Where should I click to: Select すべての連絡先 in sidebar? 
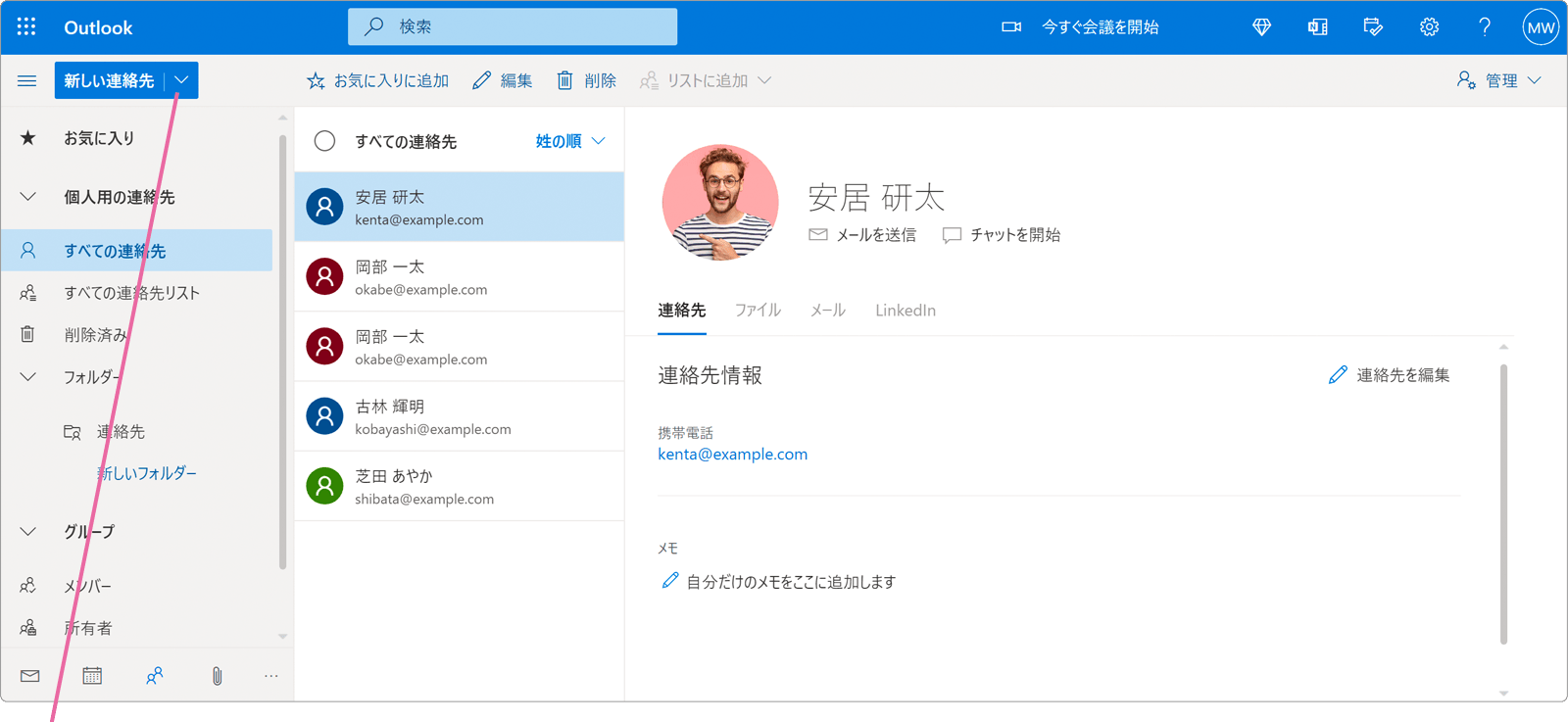pos(136,250)
